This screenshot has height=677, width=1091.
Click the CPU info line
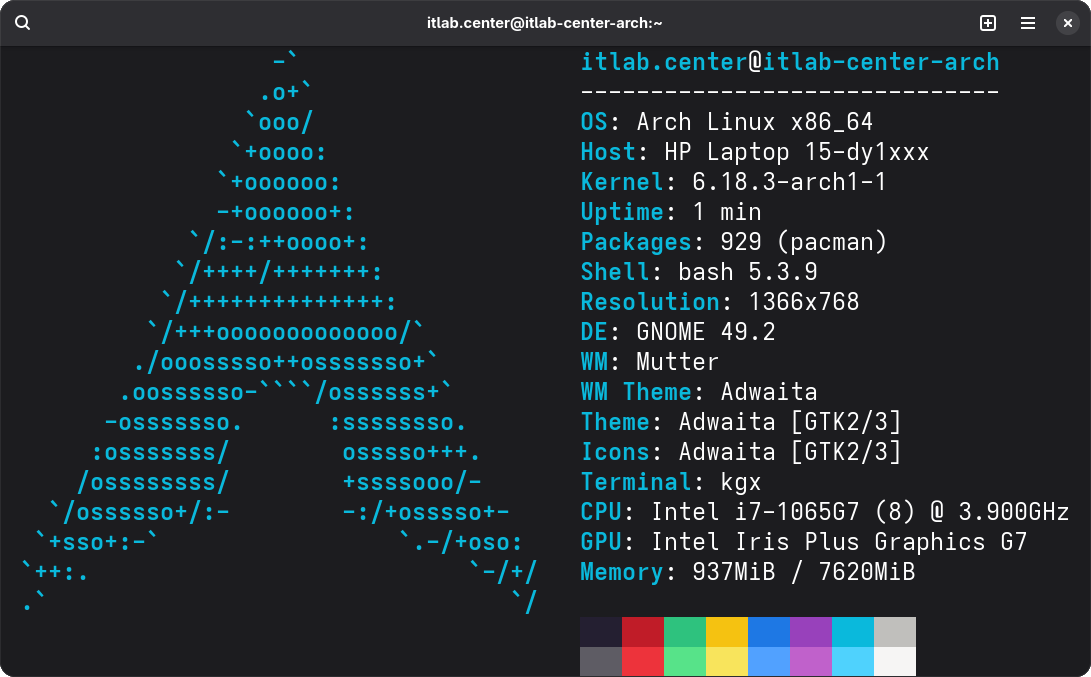824,512
